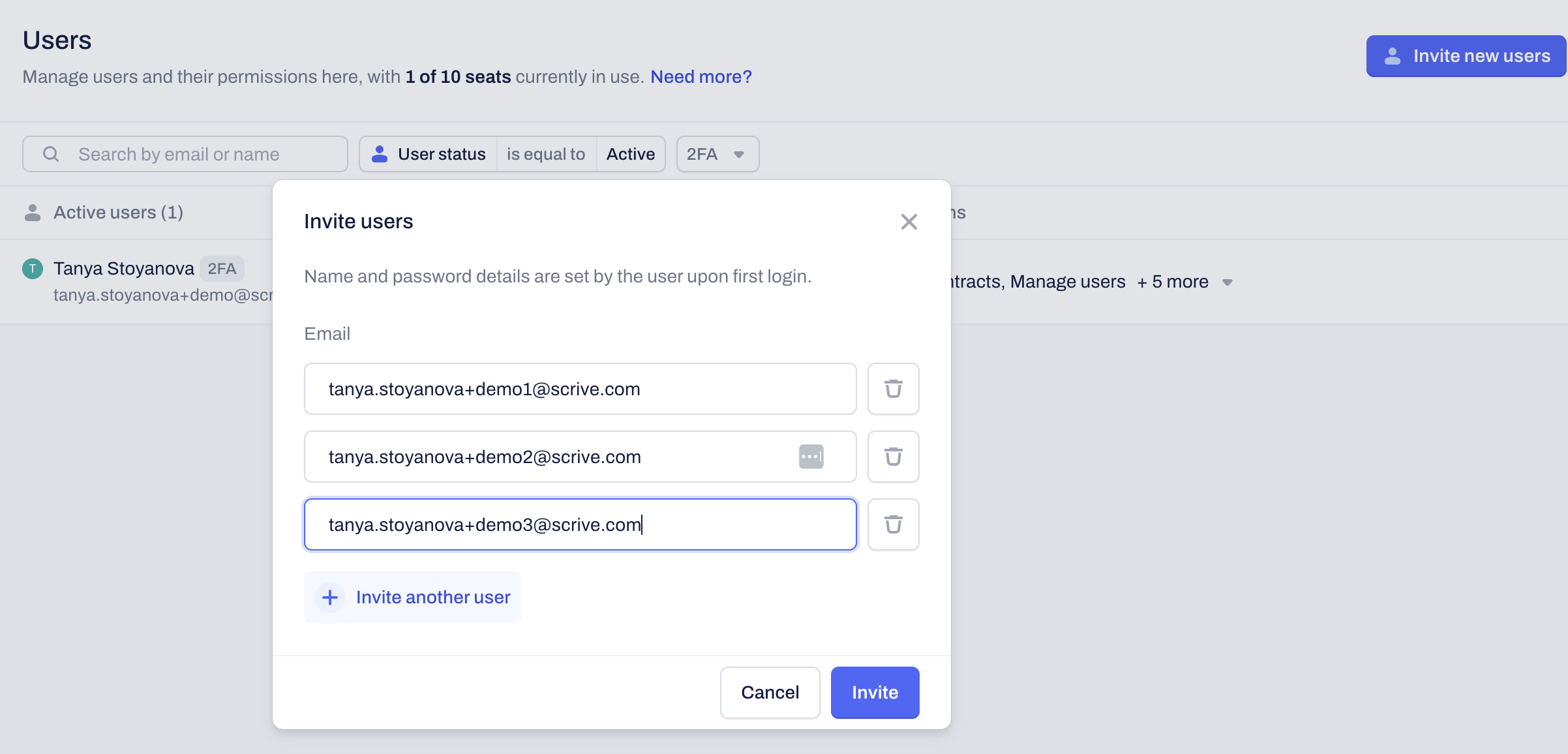This screenshot has width=1568, height=754.
Task: Expand the permissions + 5 more arrow
Action: click(1228, 282)
